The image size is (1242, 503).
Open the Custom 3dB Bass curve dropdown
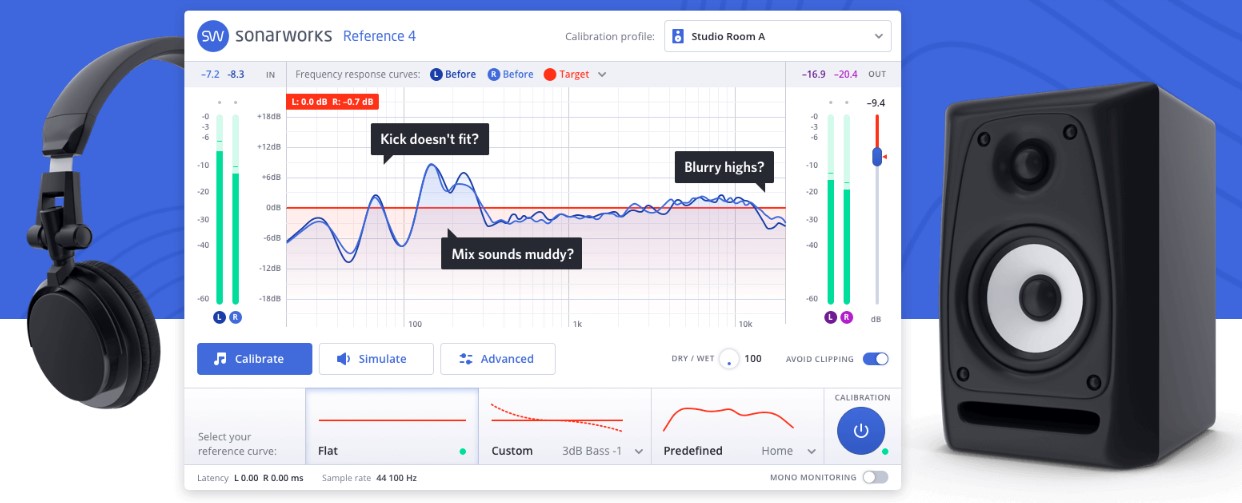pos(639,451)
